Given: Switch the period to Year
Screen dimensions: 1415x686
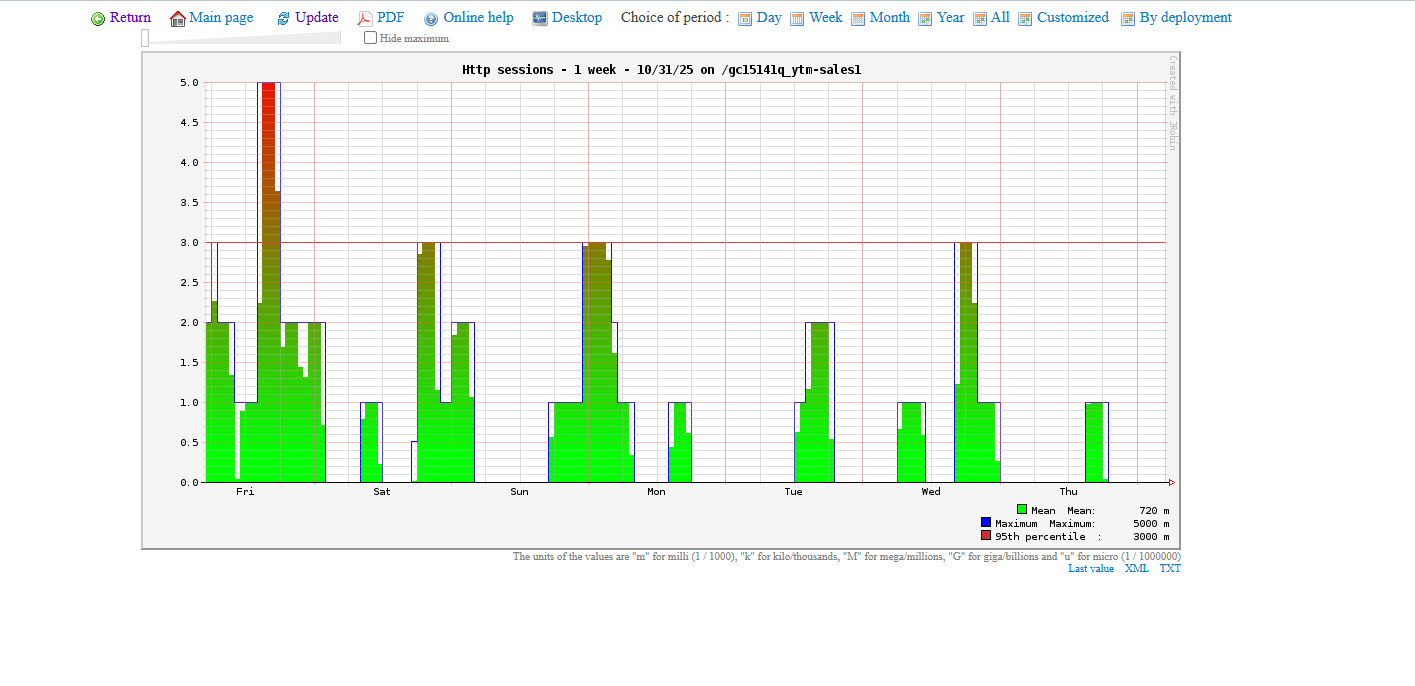Looking at the screenshot, I should 950,18.
